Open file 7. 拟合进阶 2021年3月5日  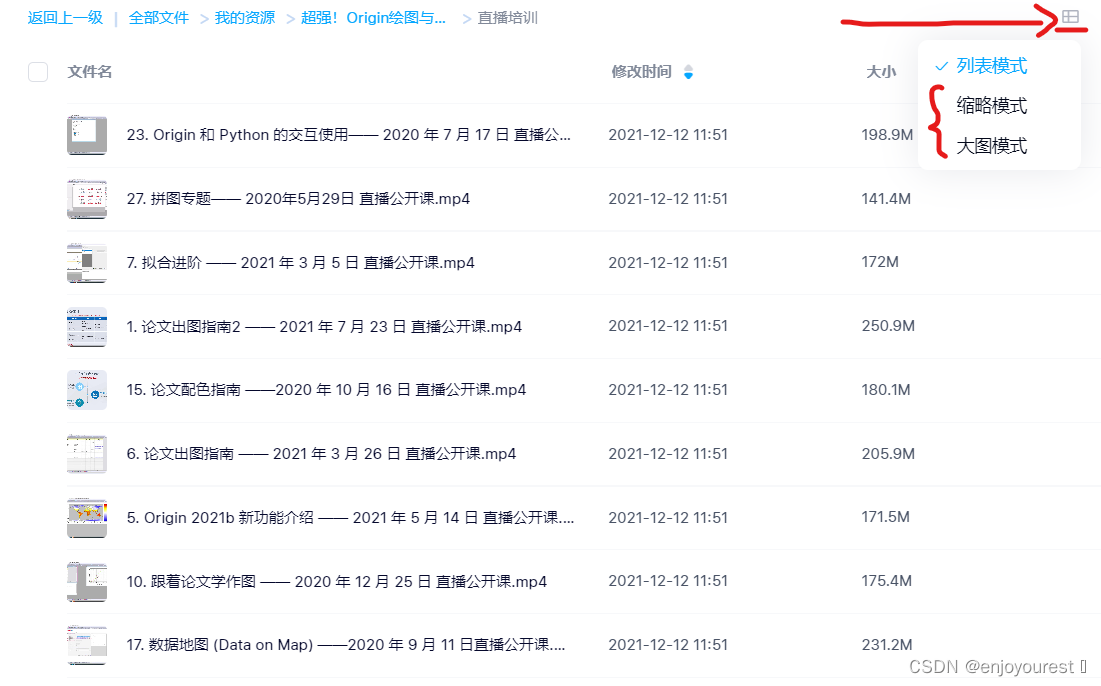point(301,263)
